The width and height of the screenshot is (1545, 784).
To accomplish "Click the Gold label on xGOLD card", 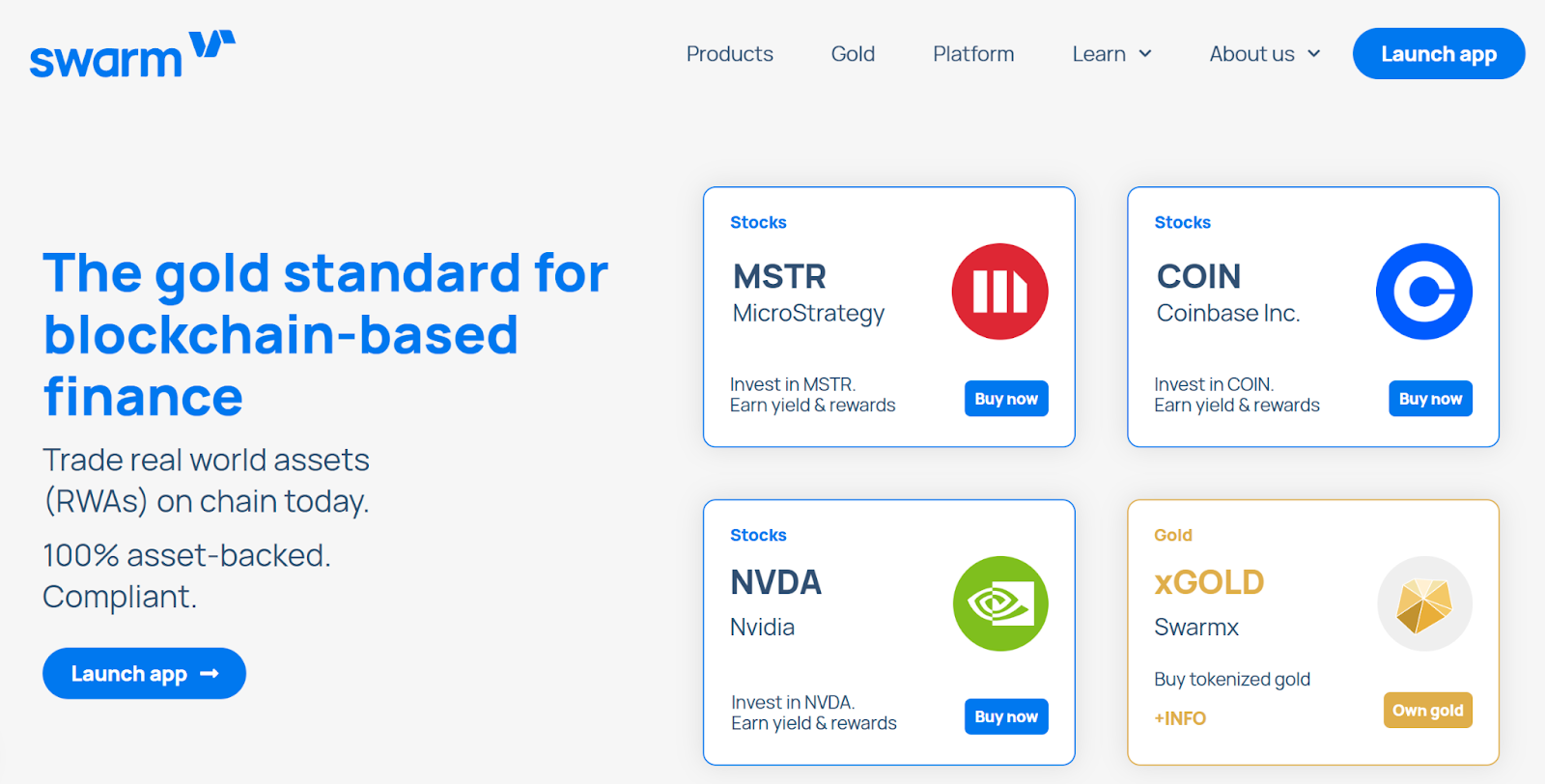I will [1173, 535].
